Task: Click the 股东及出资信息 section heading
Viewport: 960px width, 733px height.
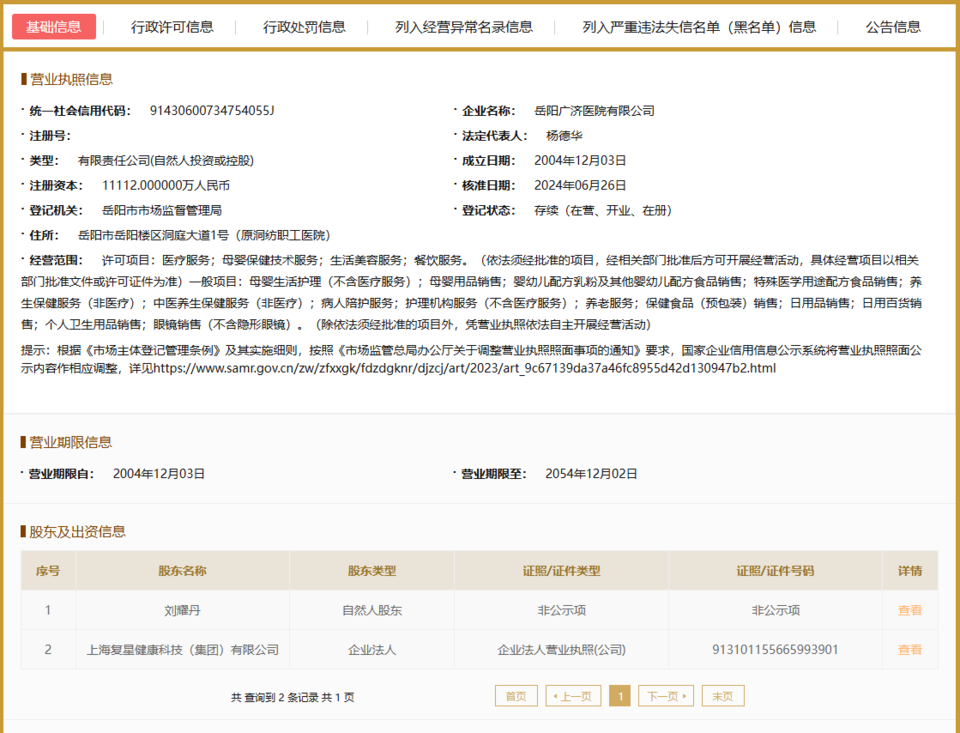Action: click(x=77, y=532)
